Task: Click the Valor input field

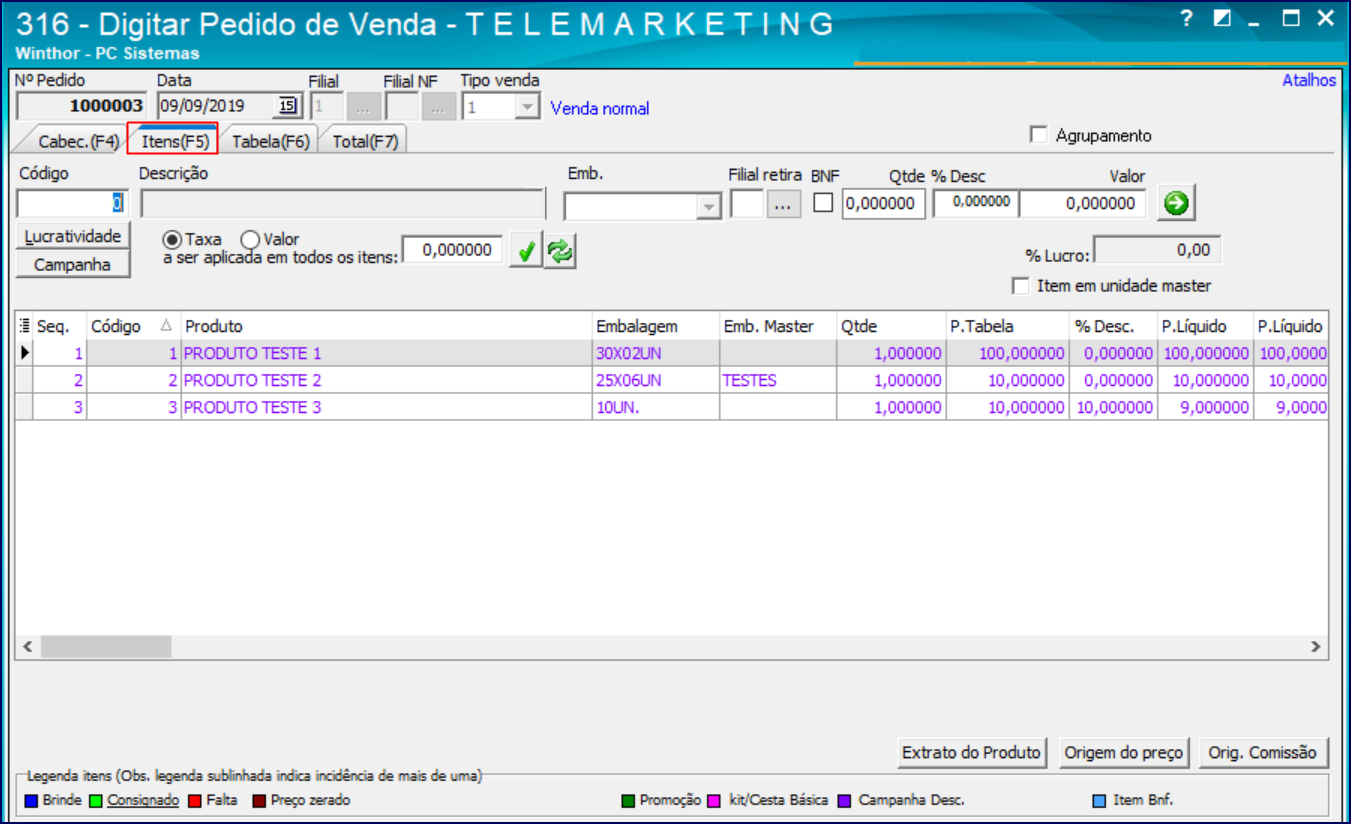Action: [x=1083, y=203]
